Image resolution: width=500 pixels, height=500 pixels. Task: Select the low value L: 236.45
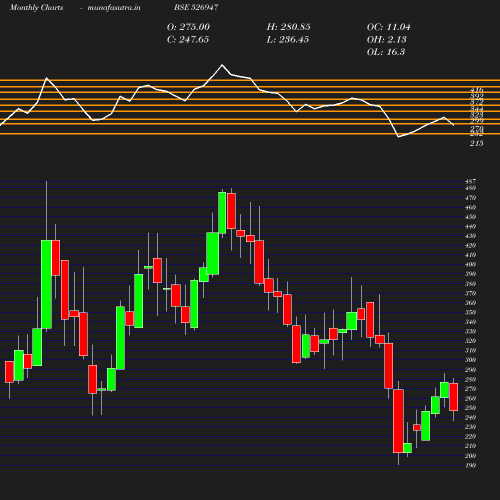click(288, 40)
